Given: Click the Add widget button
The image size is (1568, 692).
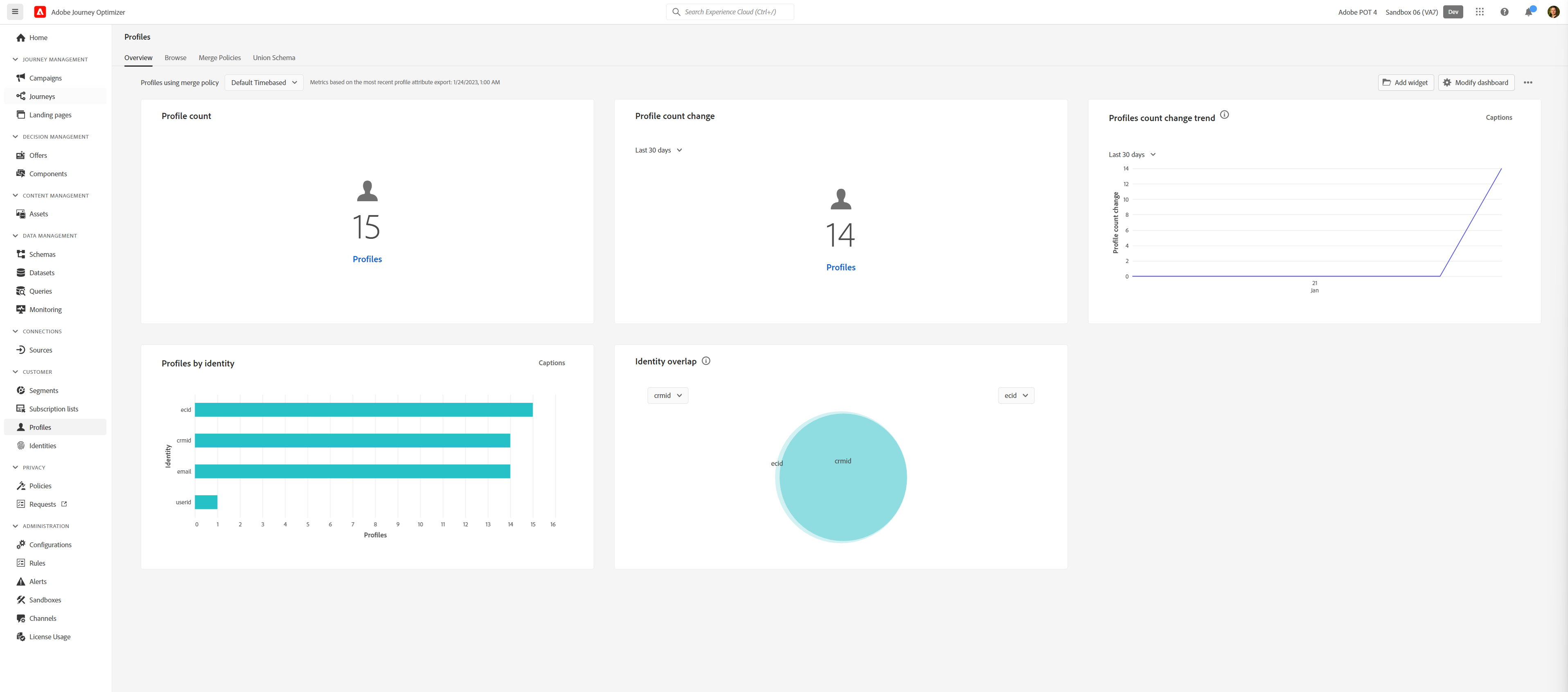Looking at the screenshot, I should (x=1406, y=83).
